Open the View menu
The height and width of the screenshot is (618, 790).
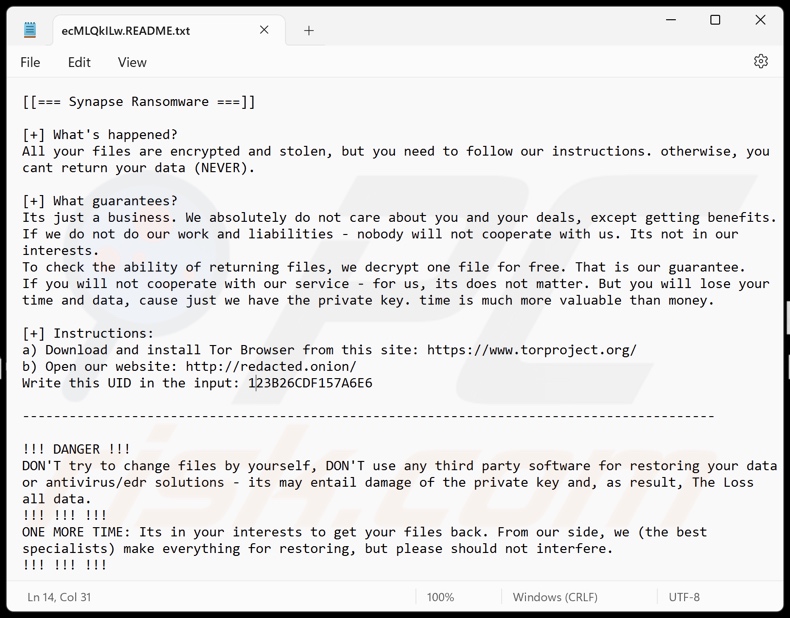coord(132,62)
